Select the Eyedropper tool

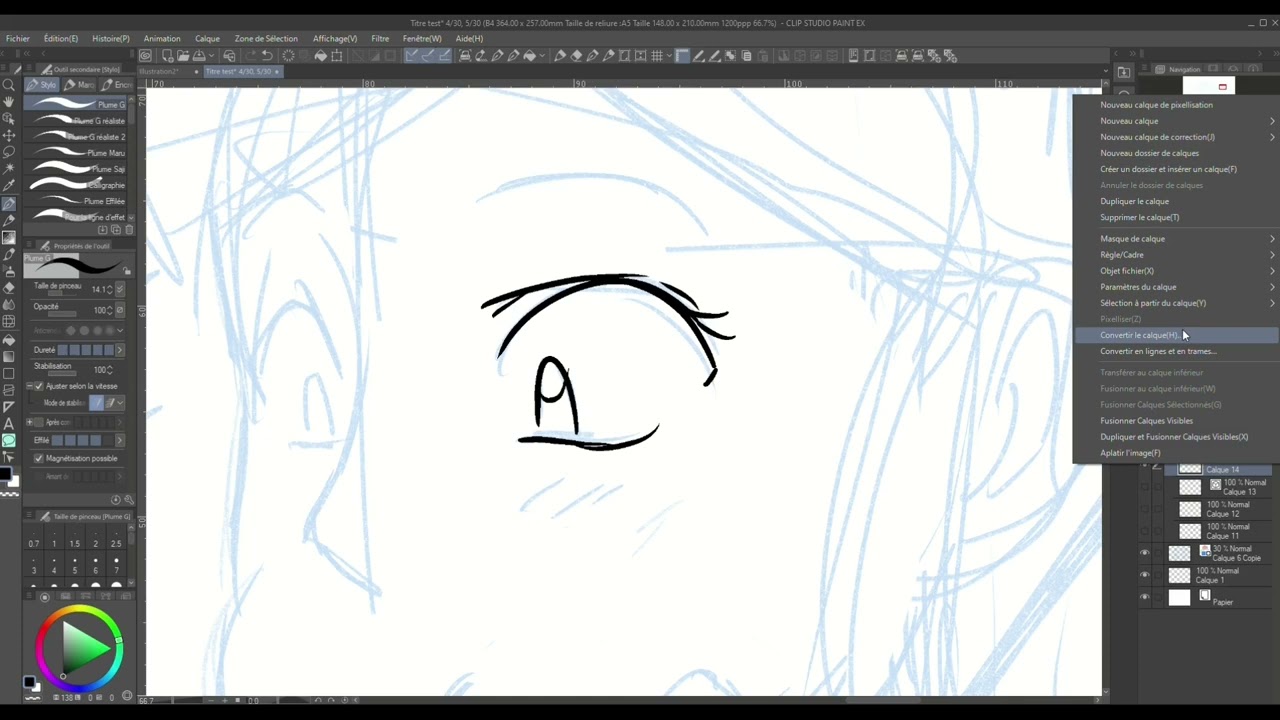(x=9, y=186)
